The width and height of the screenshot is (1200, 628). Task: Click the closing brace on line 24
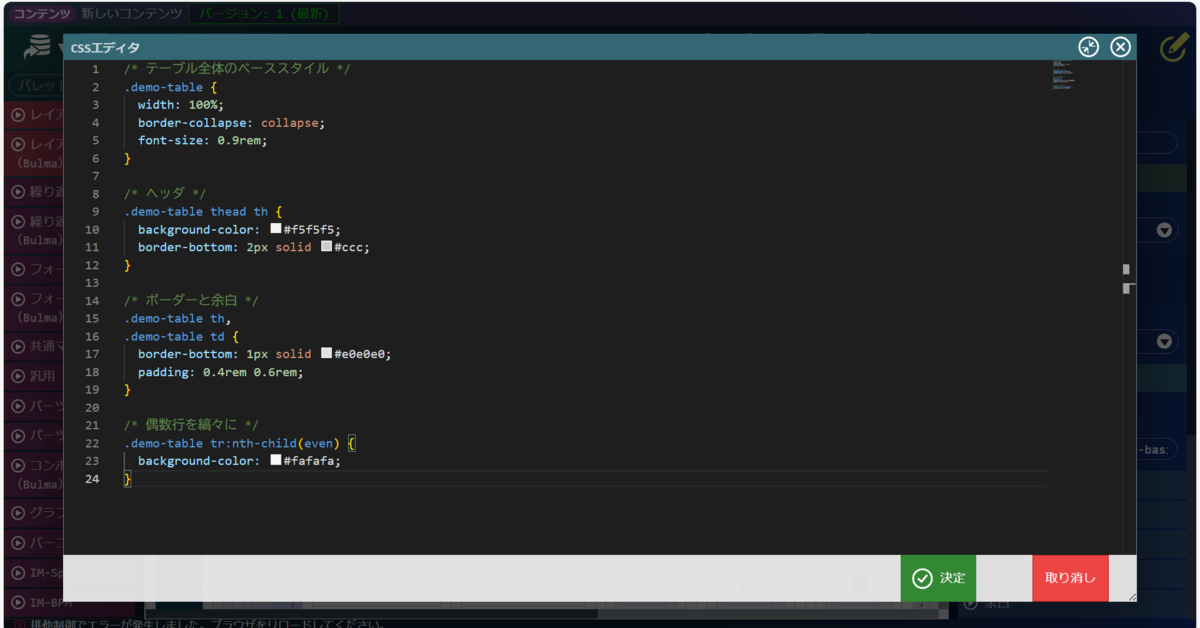coord(127,479)
